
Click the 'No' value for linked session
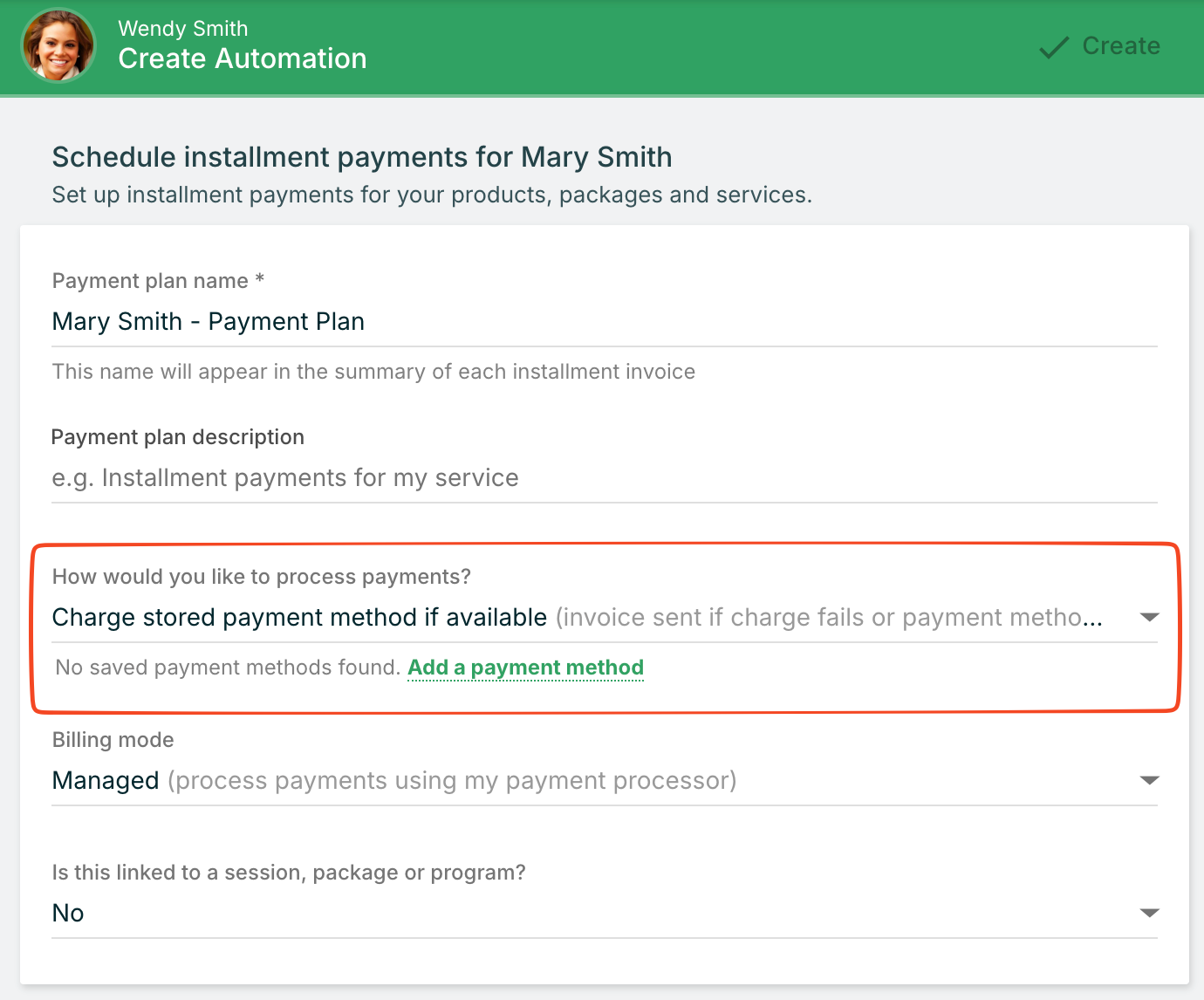pos(68,913)
